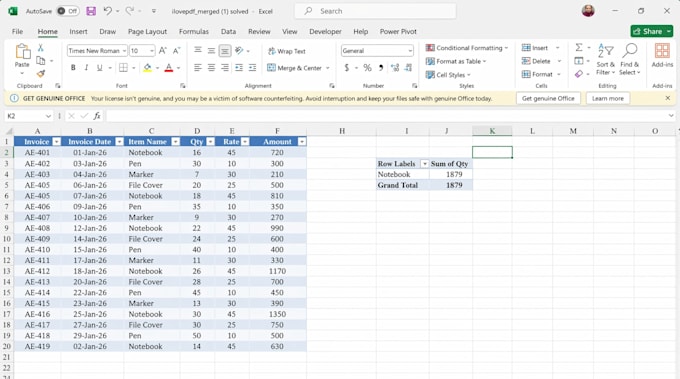Toggle Bold formatting
Viewport: 680px width, 379px height.
point(73,68)
